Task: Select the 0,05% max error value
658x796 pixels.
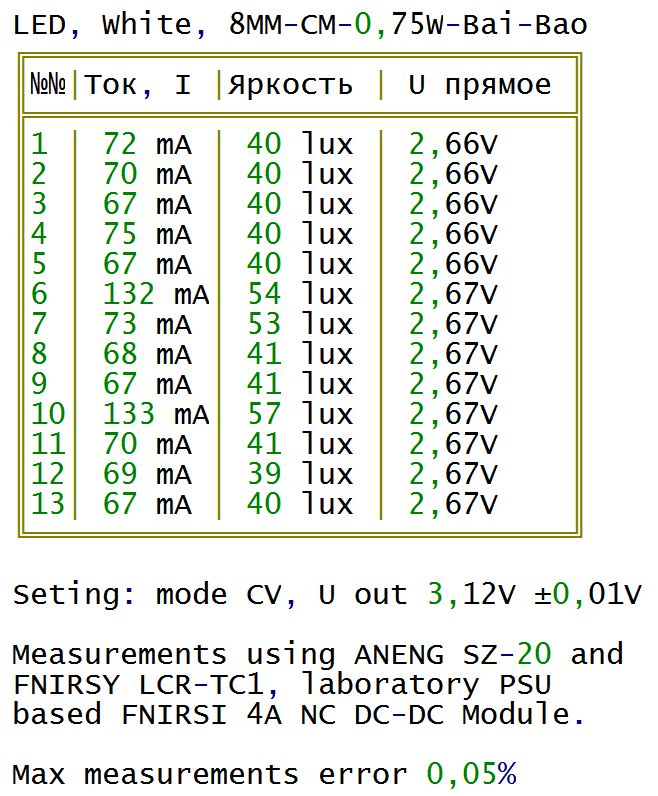Action: [471, 774]
